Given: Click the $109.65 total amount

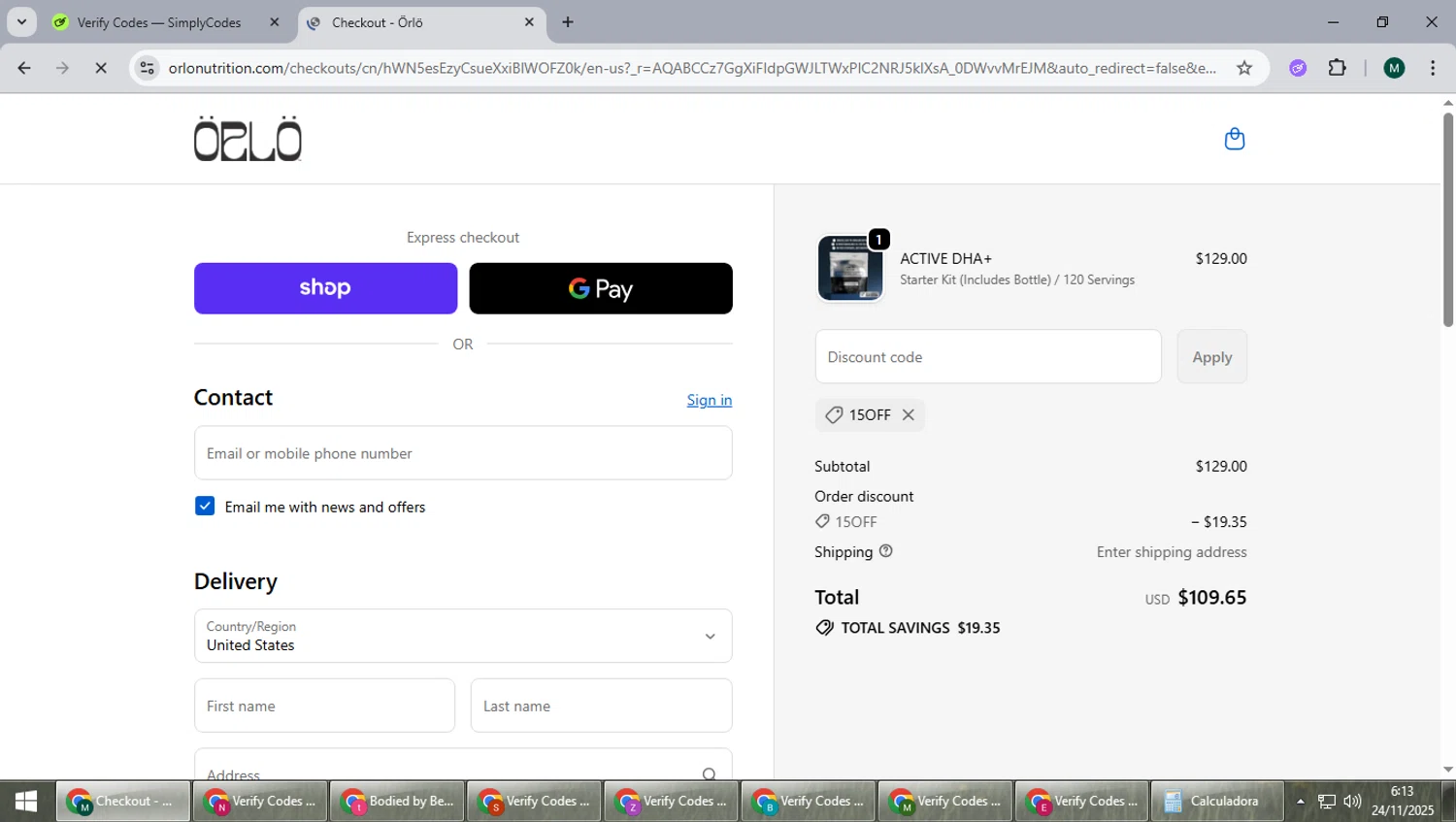Looking at the screenshot, I should [x=1212, y=597].
